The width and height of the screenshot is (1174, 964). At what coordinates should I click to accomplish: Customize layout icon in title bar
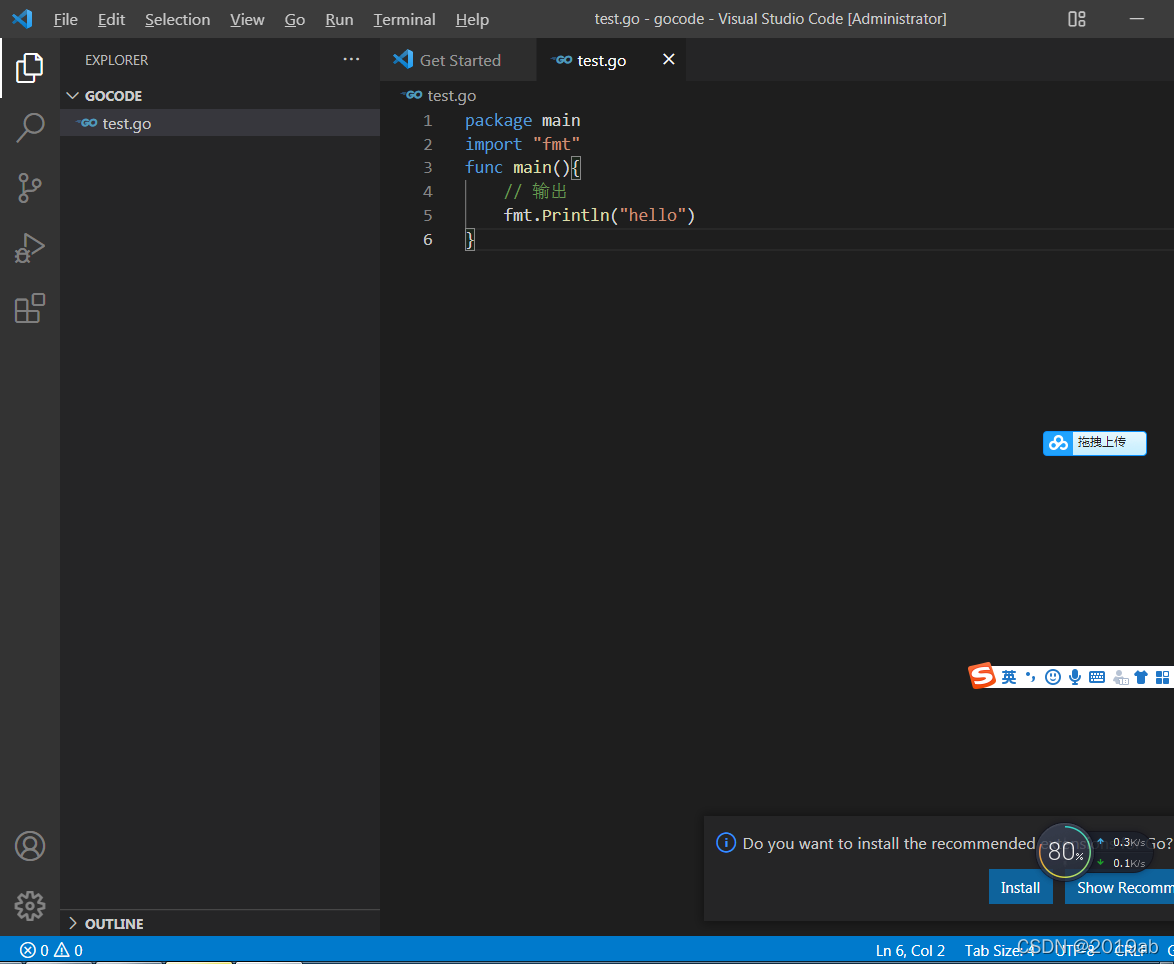[x=1077, y=19]
